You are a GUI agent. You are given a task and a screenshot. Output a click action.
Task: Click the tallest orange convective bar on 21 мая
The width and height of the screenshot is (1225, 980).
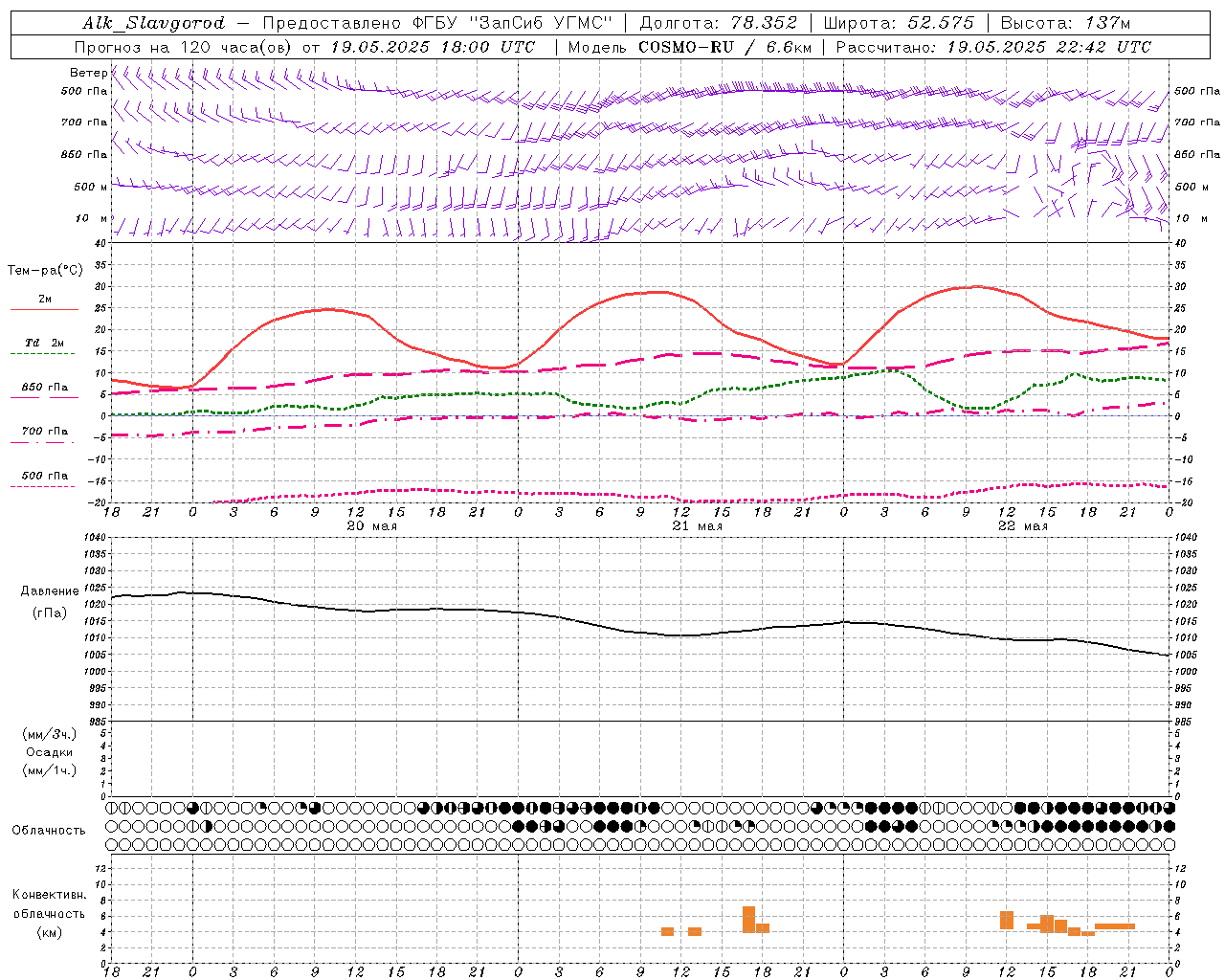[748, 919]
